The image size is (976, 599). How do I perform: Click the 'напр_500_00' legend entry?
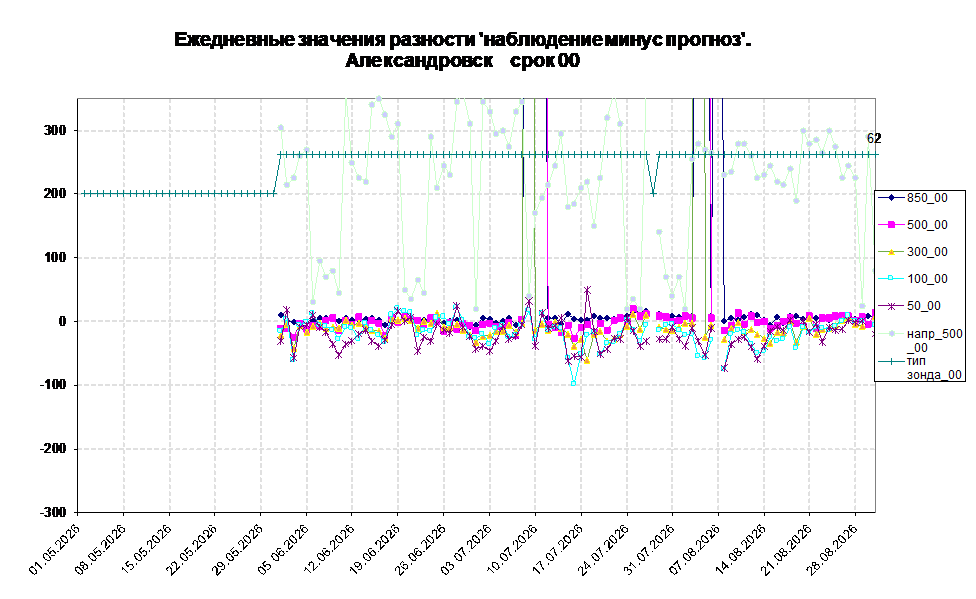tap(921, 341)
